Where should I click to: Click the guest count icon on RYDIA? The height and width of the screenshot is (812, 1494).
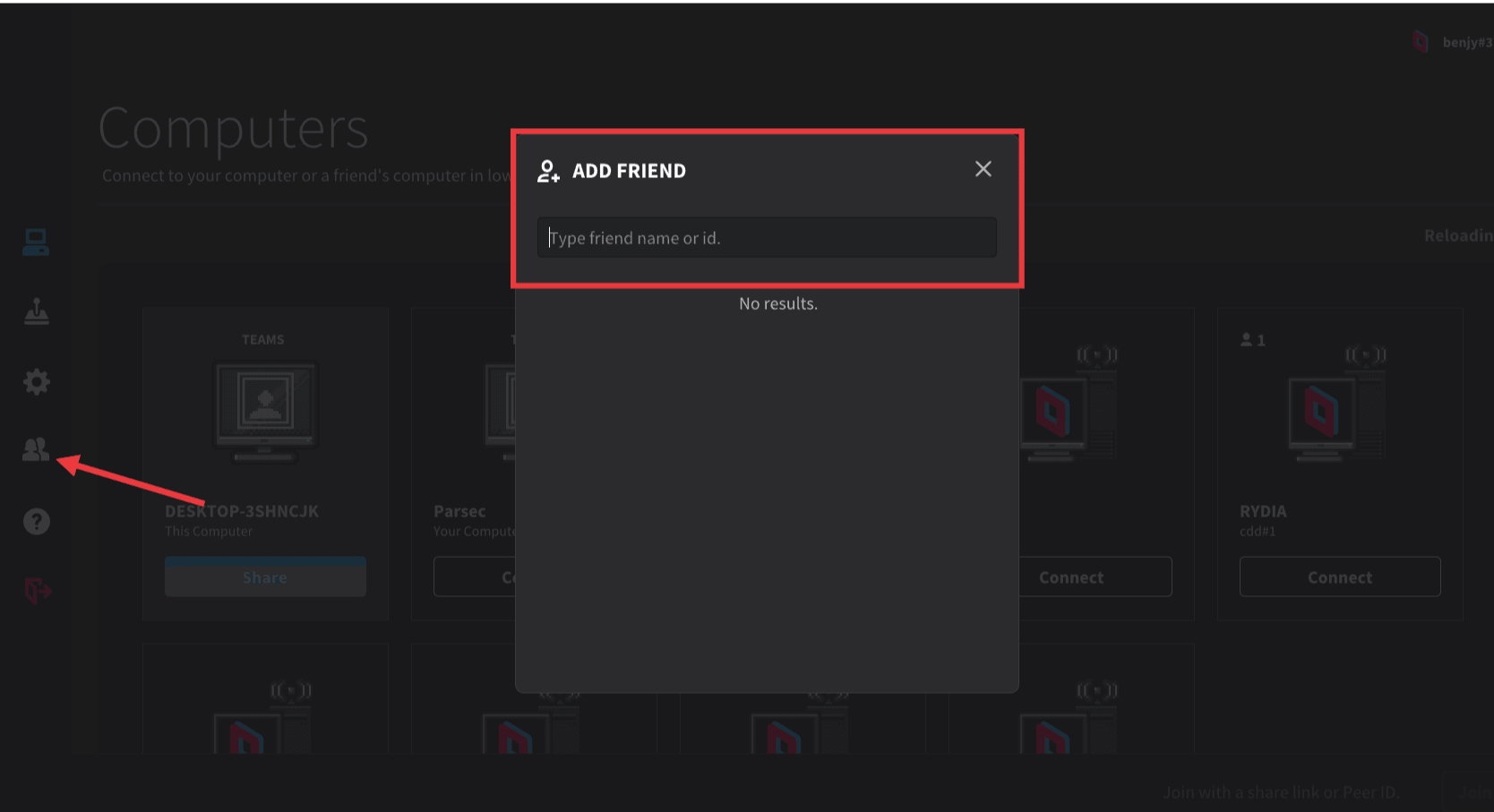tap(1252, 340)
